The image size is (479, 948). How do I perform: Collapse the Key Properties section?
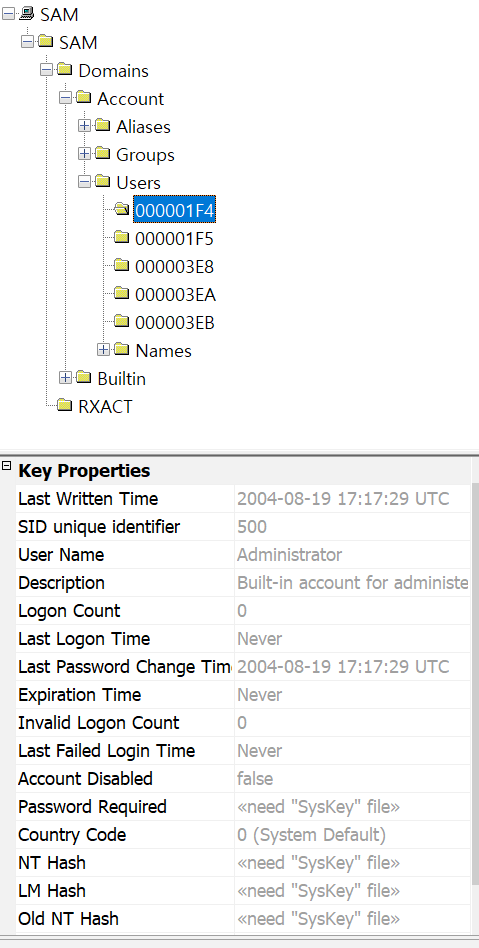click(x=7, y=466)
